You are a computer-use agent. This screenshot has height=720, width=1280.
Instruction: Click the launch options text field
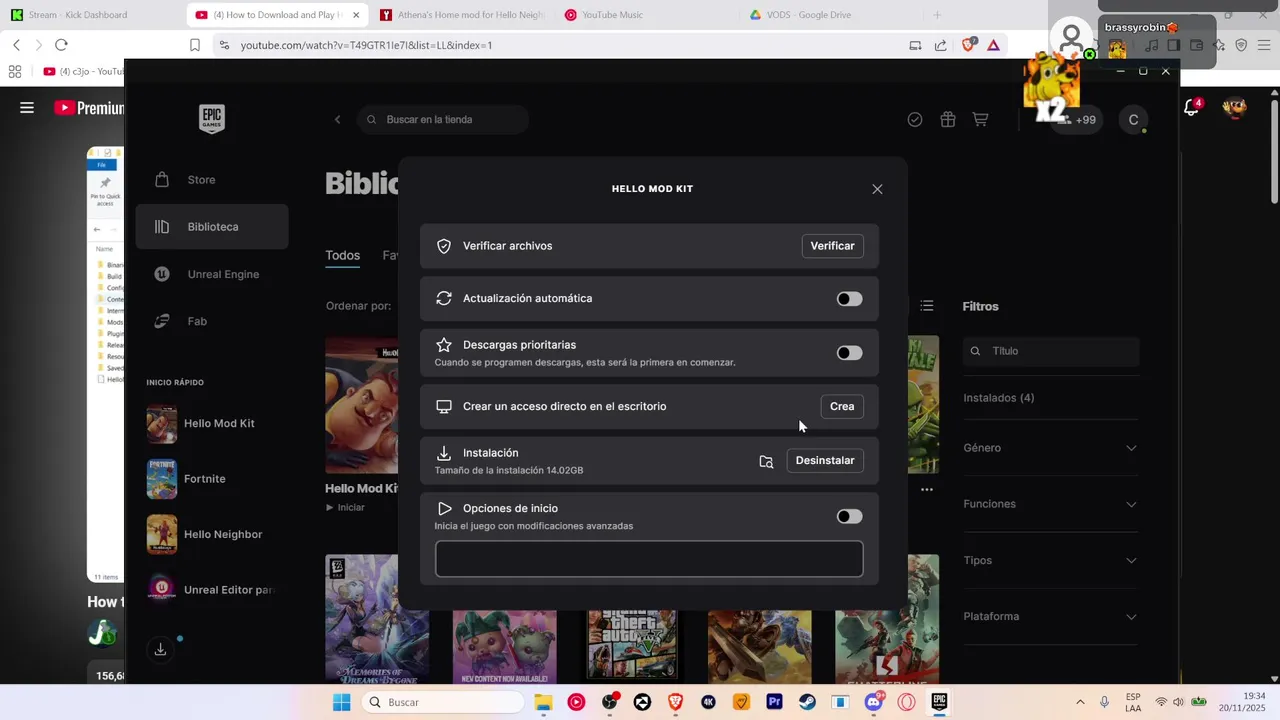[649, 559]
